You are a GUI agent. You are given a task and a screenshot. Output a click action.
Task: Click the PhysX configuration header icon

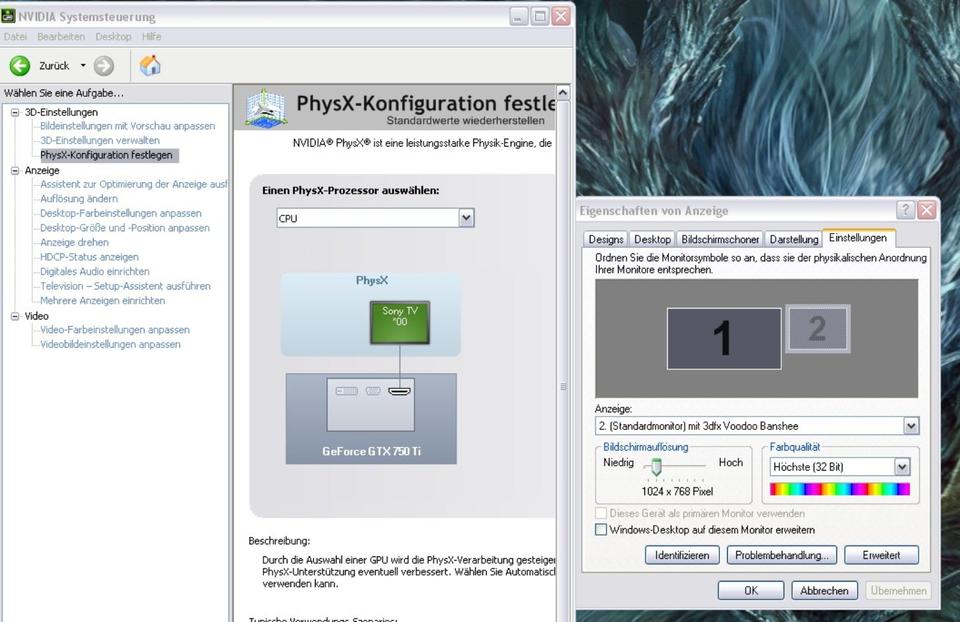tap(265, 108)
